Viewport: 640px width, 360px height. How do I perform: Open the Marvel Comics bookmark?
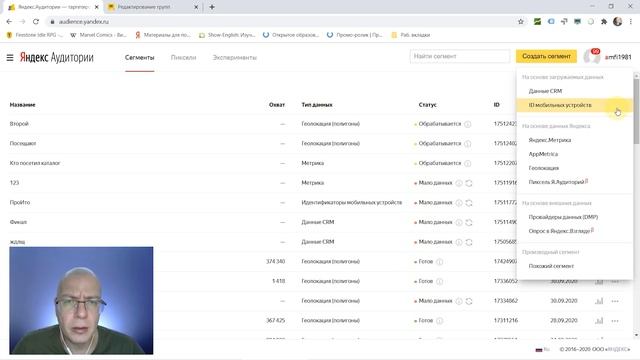point(98,35)
